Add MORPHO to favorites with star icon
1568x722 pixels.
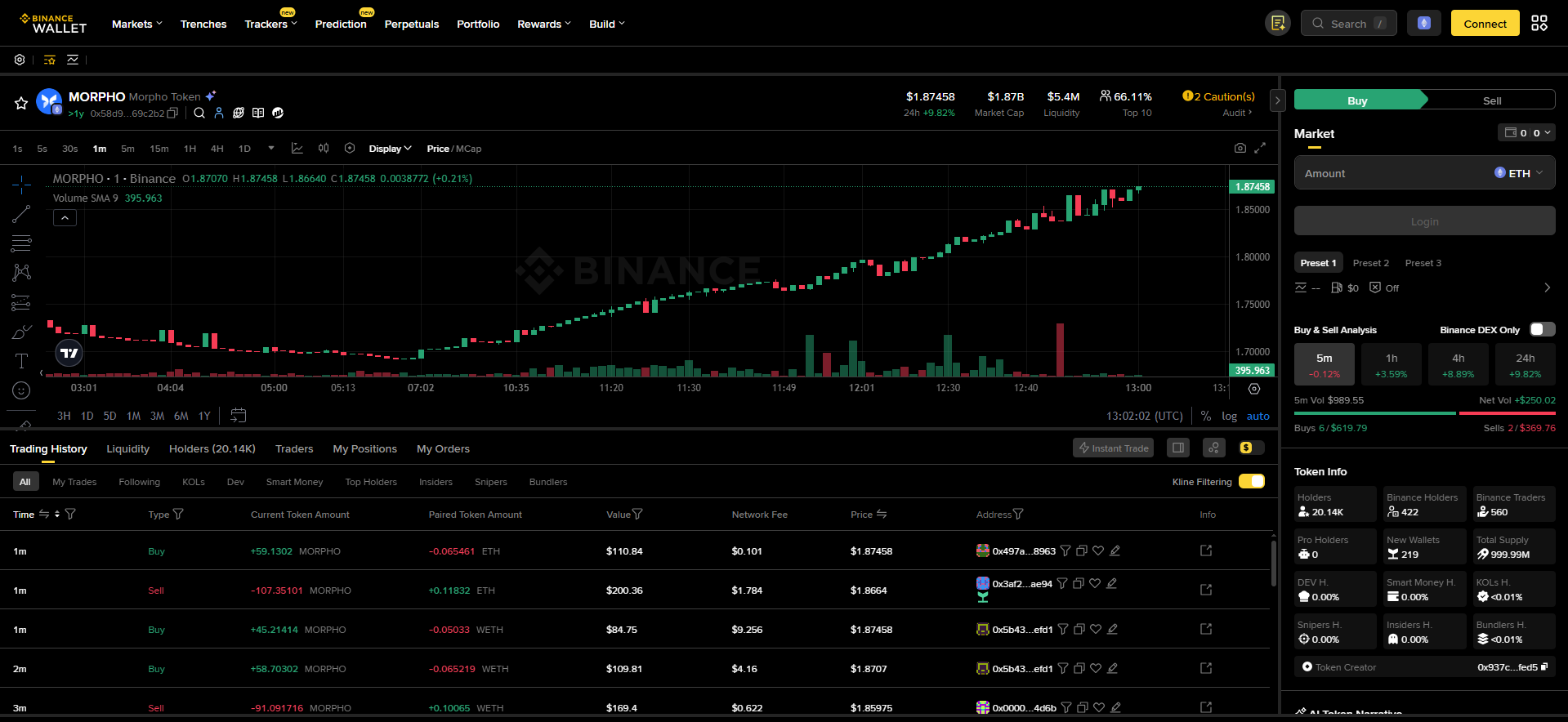[21, 103]
